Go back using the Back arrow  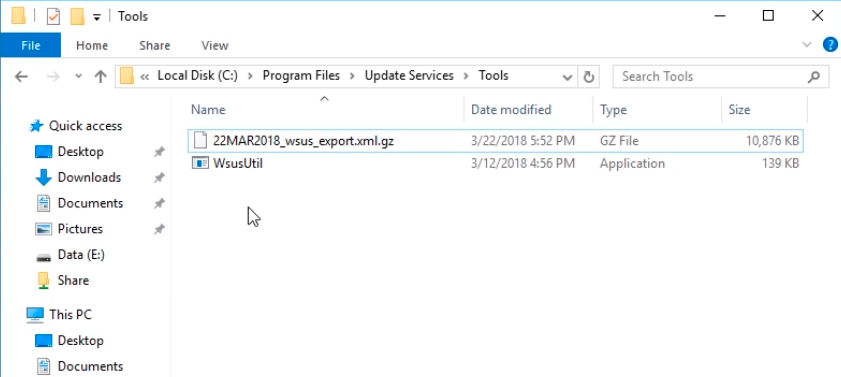(21, 77)
